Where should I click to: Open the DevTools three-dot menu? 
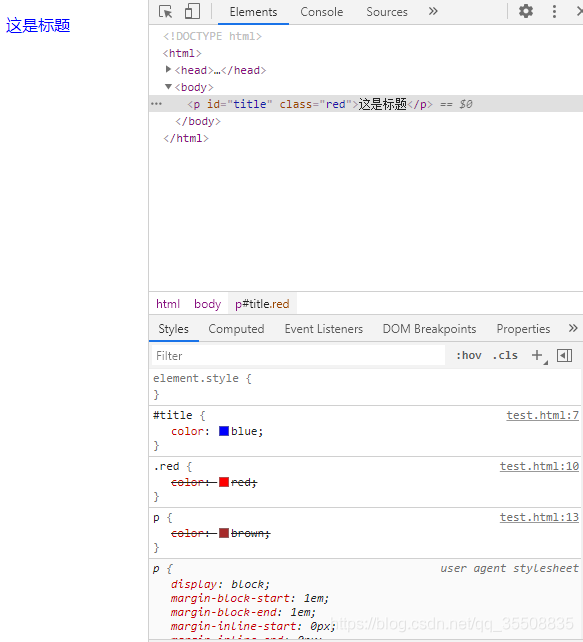[x=554, y=11]
